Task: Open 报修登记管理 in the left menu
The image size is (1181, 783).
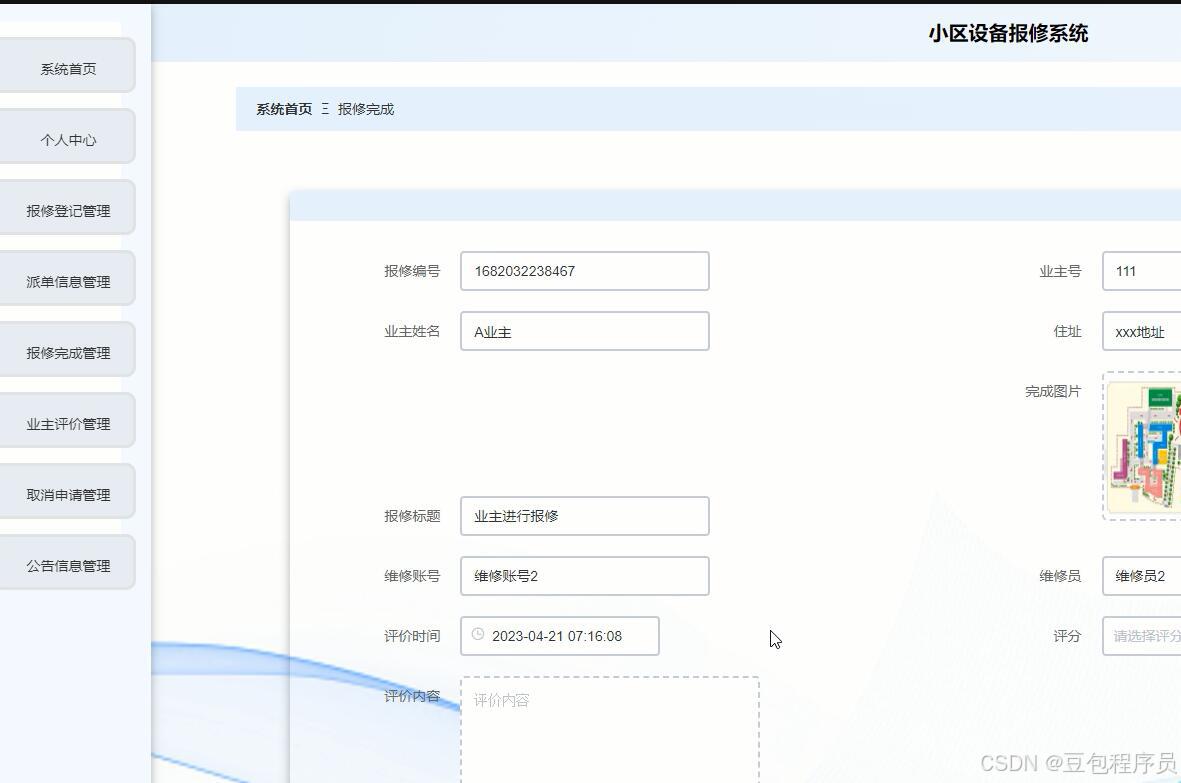Action: pyautogui.click(x=67, y=208)
